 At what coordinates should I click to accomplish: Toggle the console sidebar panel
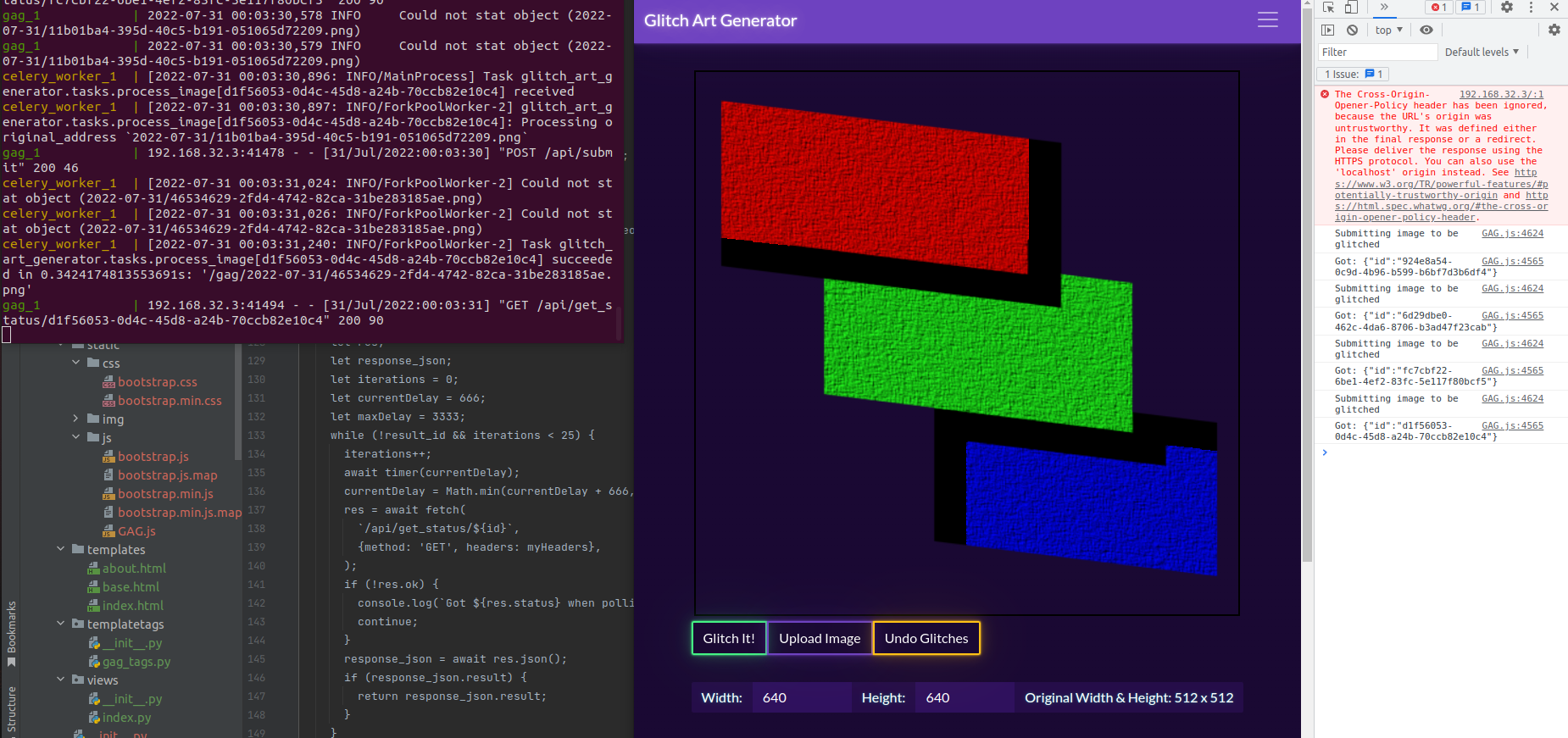click(1328, 30)
